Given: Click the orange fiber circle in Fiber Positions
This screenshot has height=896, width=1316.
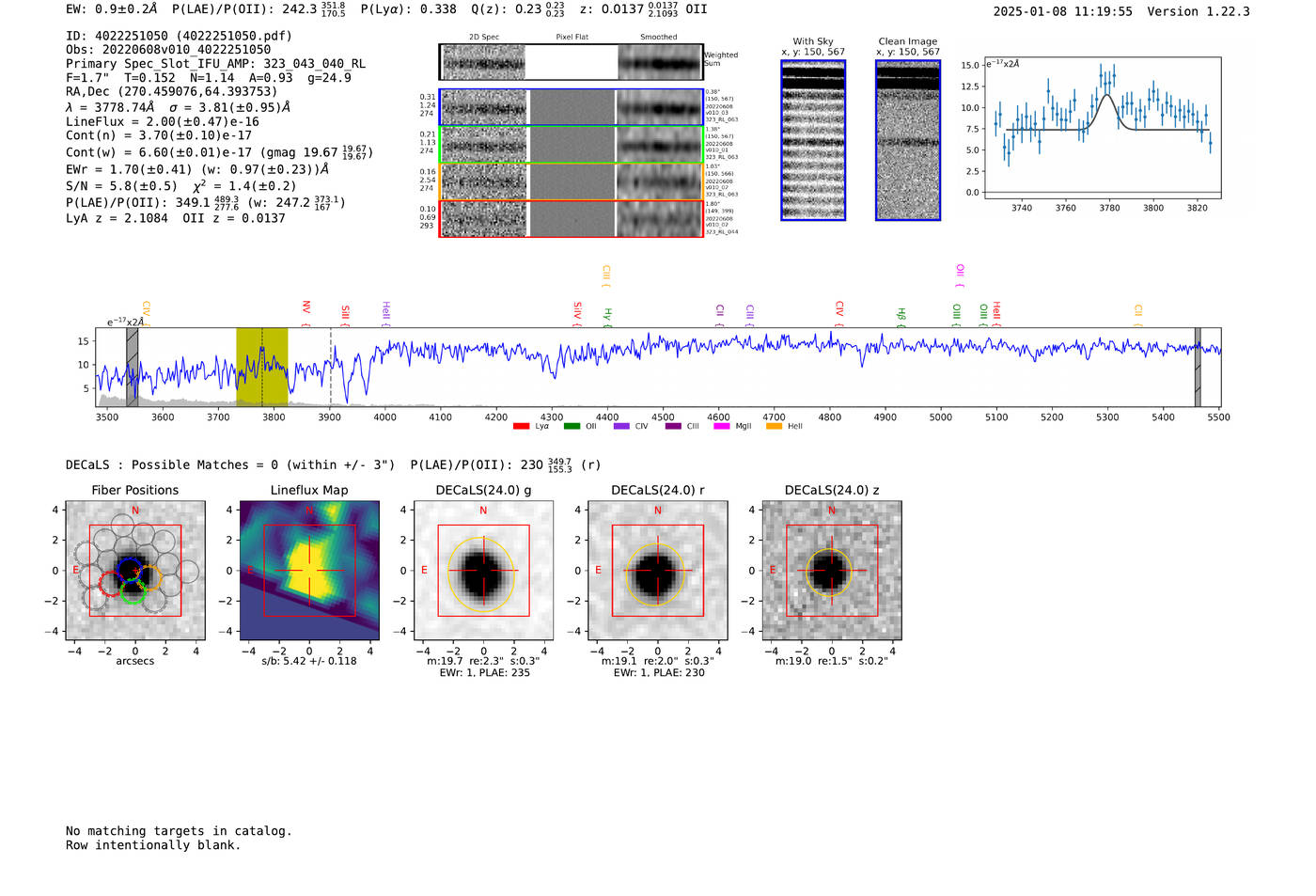Looking at the screenshot, I should pyautogui.click(x=149, y=578).
